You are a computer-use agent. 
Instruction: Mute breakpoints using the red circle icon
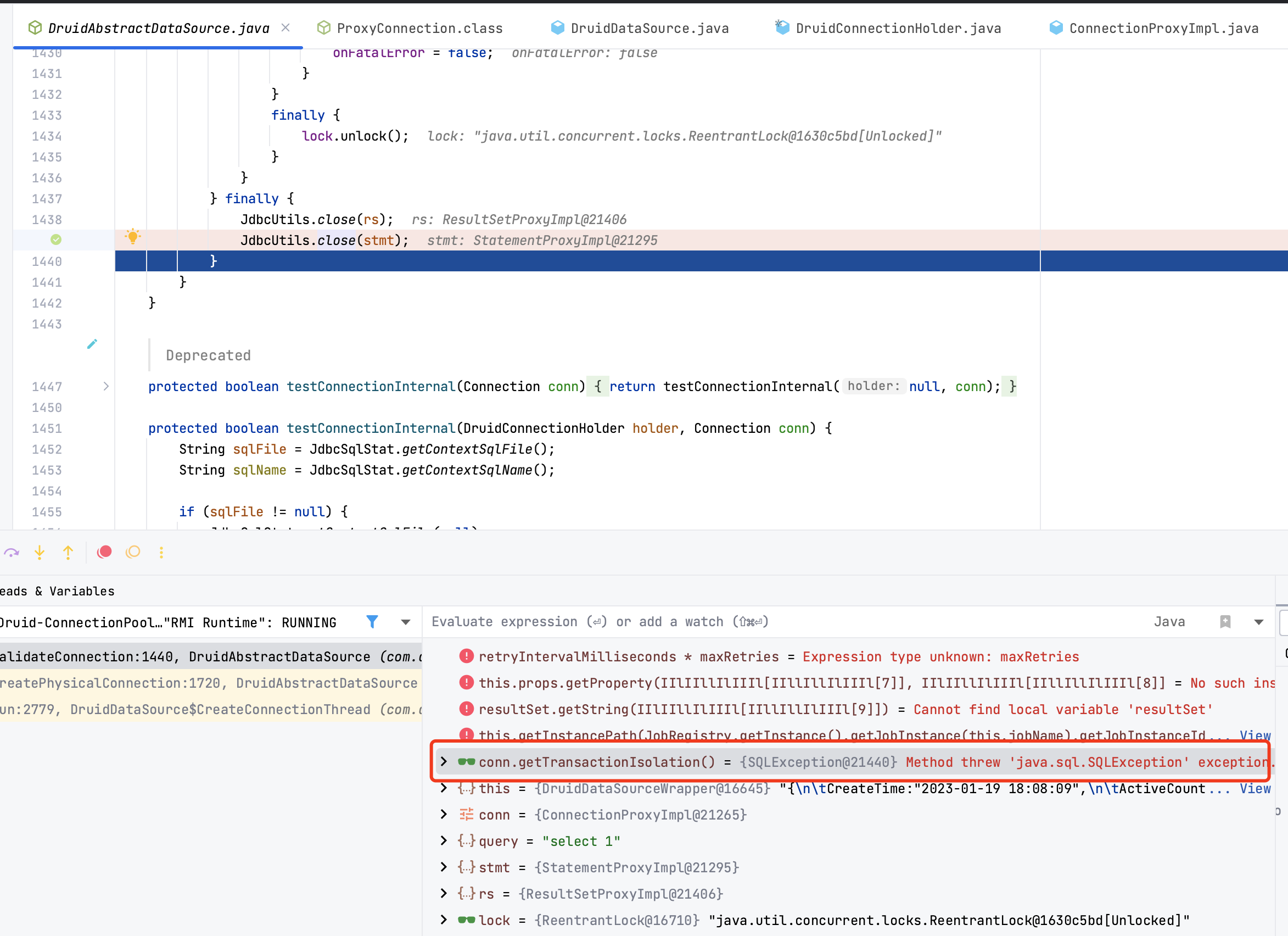[x=104, y=552]
